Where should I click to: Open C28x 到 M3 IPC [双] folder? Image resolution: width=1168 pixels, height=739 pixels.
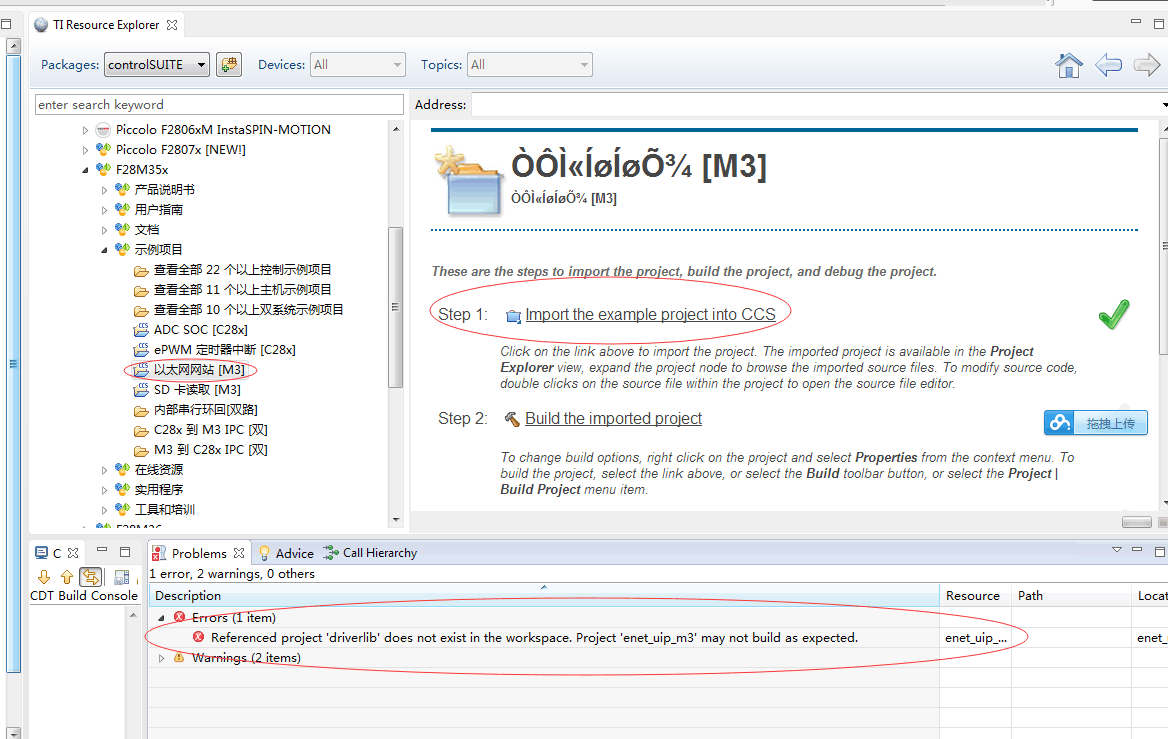click(210, 430)
